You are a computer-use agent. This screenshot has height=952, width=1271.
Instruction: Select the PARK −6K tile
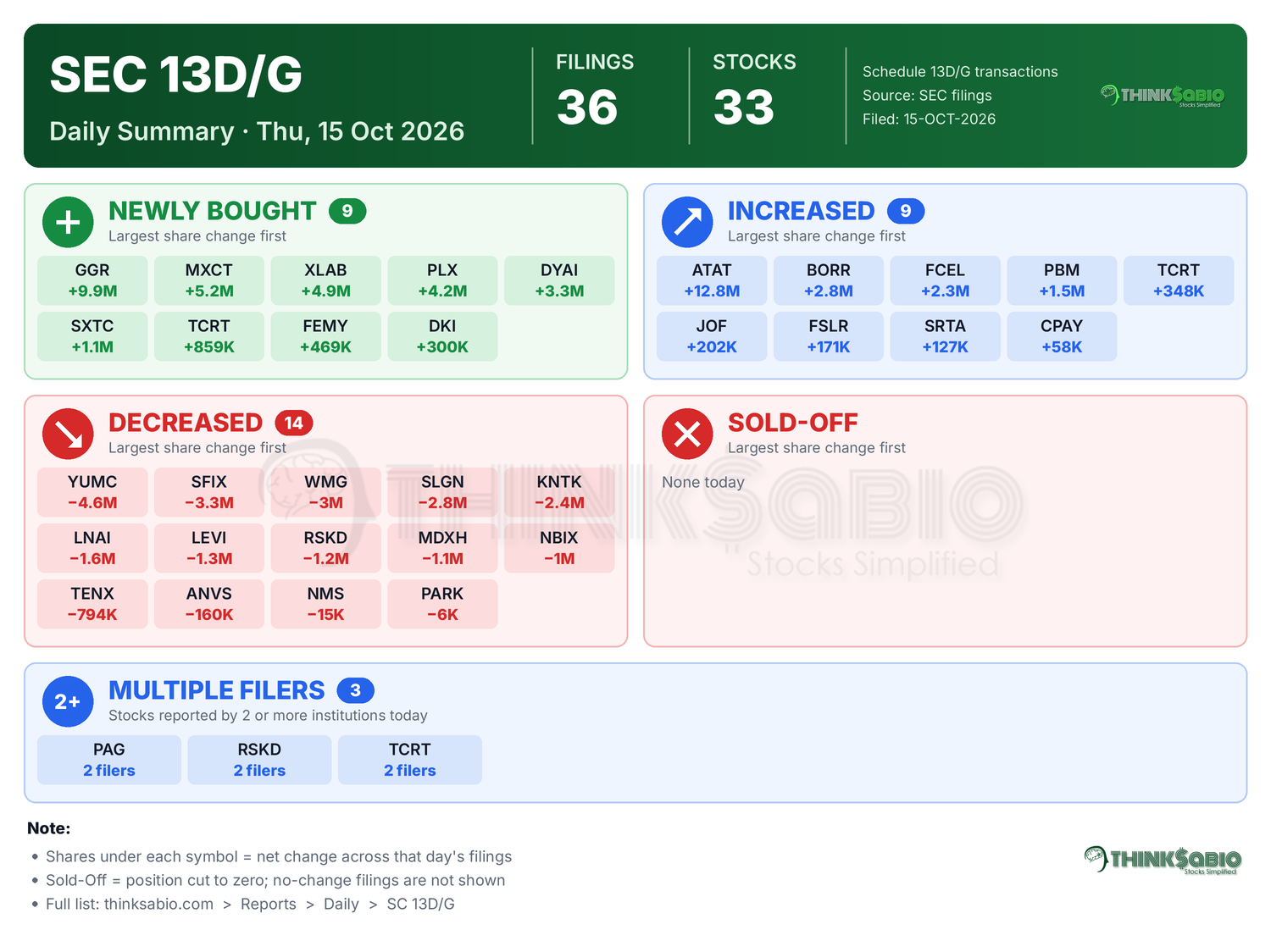(x=442, y=604)
